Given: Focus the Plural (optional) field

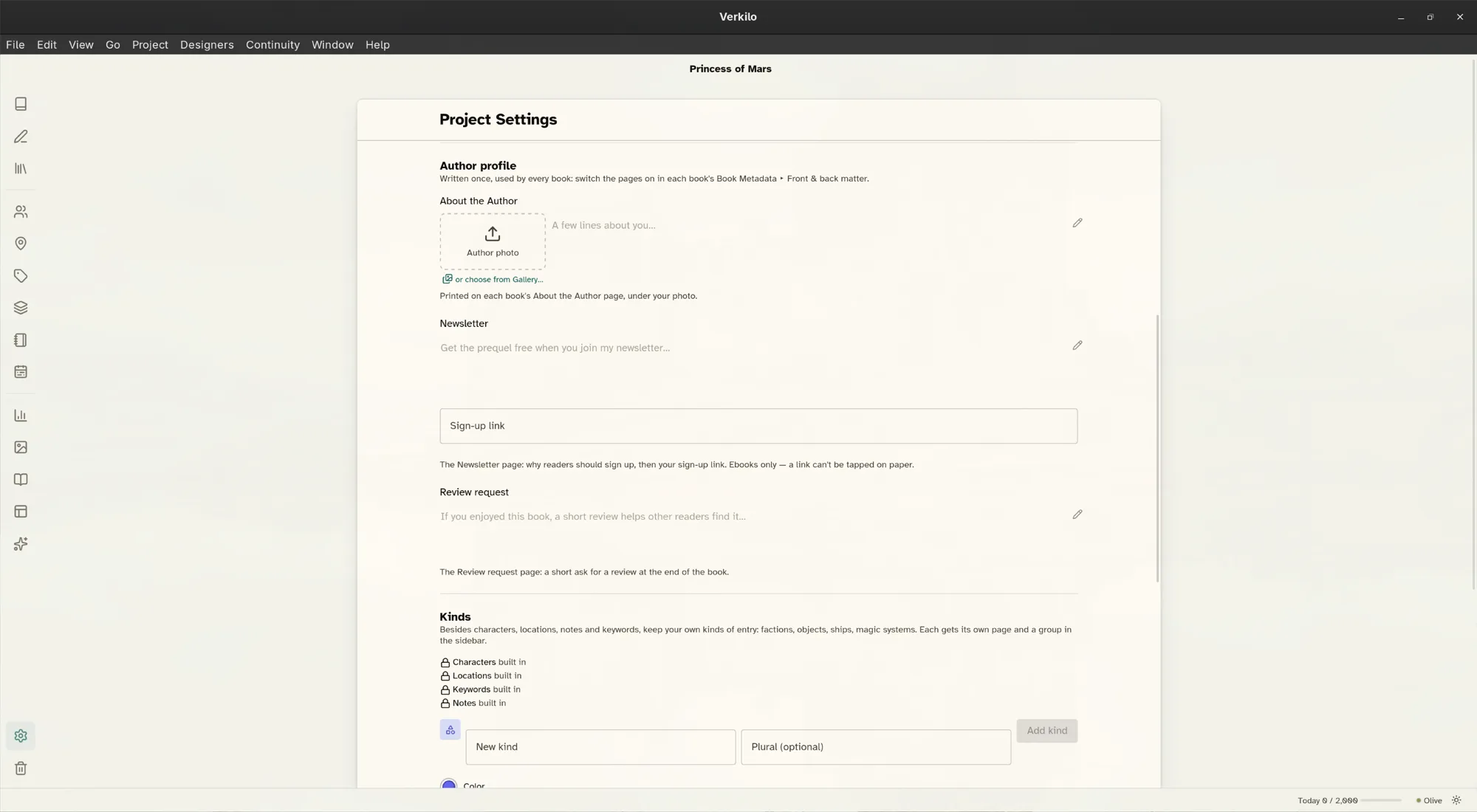Looking at the screenshot, I should pyautogui.click(x=876, y=747).
